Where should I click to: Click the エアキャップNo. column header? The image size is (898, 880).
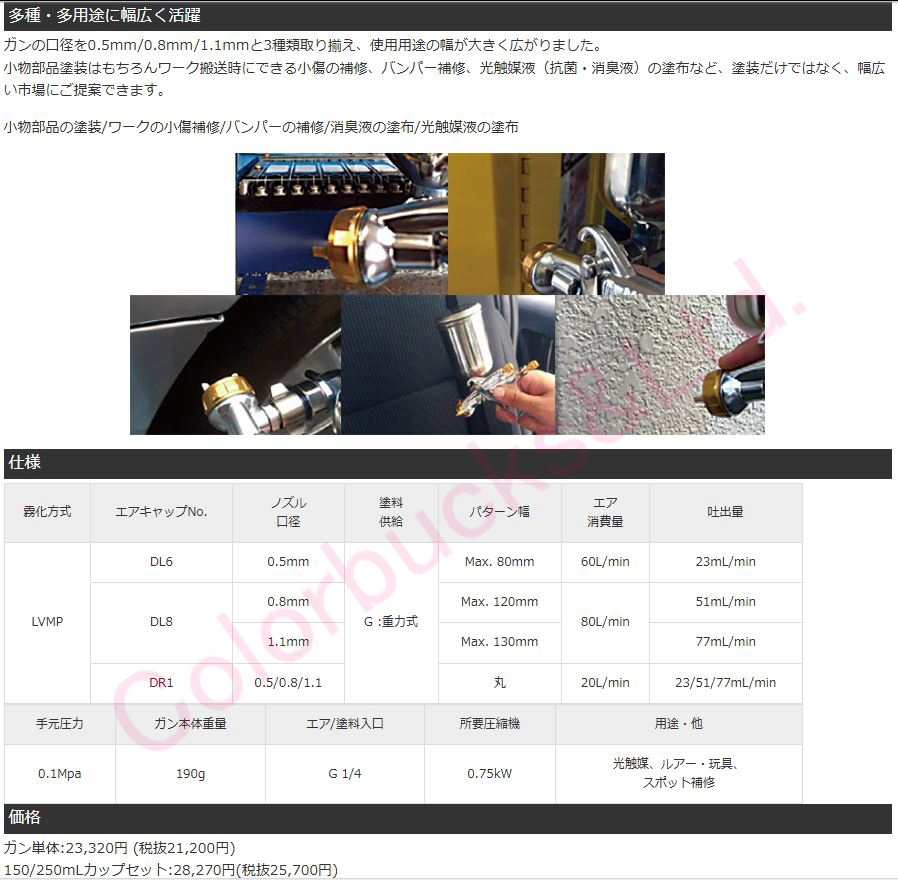[x=162, y=512]
